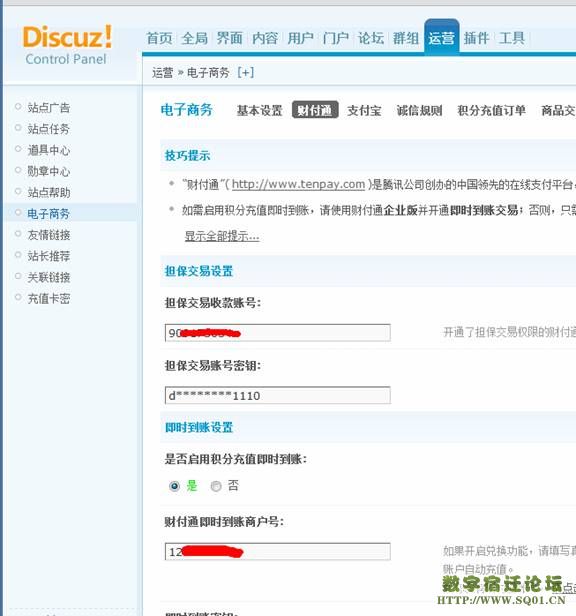
Task: Click the Discuz! Control Panel logo
Action: click(x=67, y=45)
